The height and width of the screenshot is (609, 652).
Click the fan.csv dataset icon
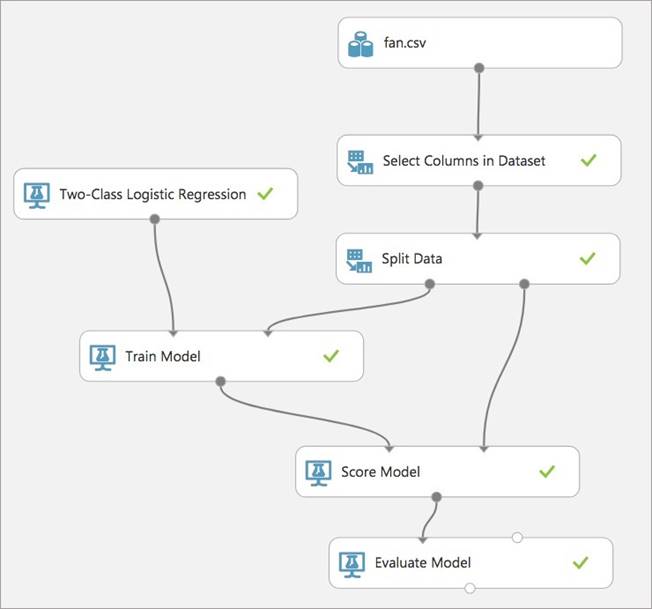(360, 44)
